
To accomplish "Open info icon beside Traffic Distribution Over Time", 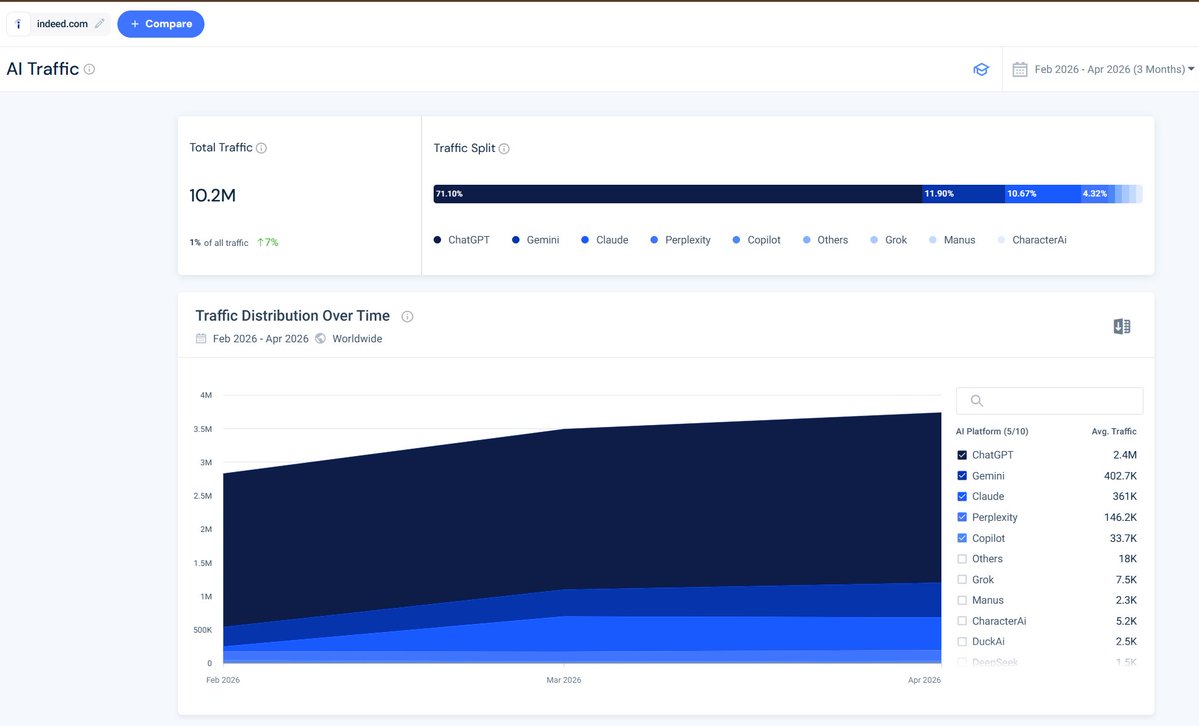I will point(408,316).
